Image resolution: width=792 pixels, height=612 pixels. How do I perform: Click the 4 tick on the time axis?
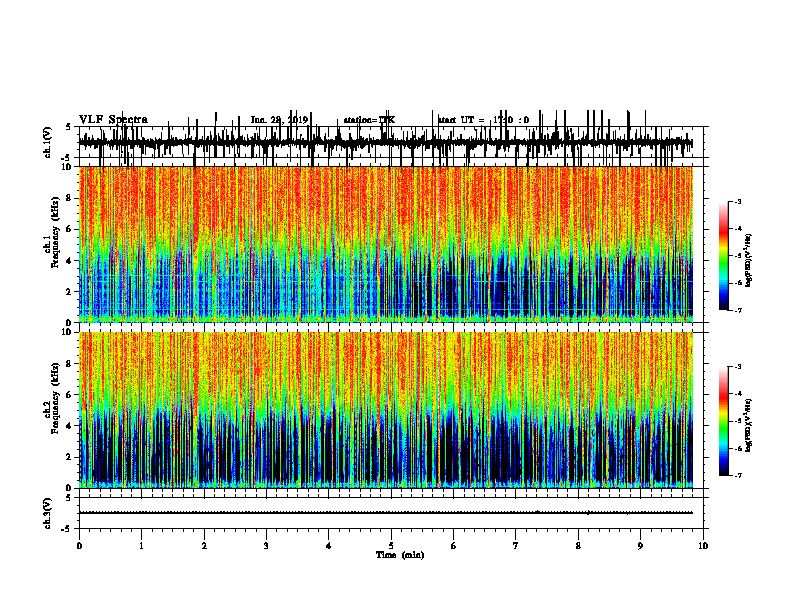click(329, 546)
